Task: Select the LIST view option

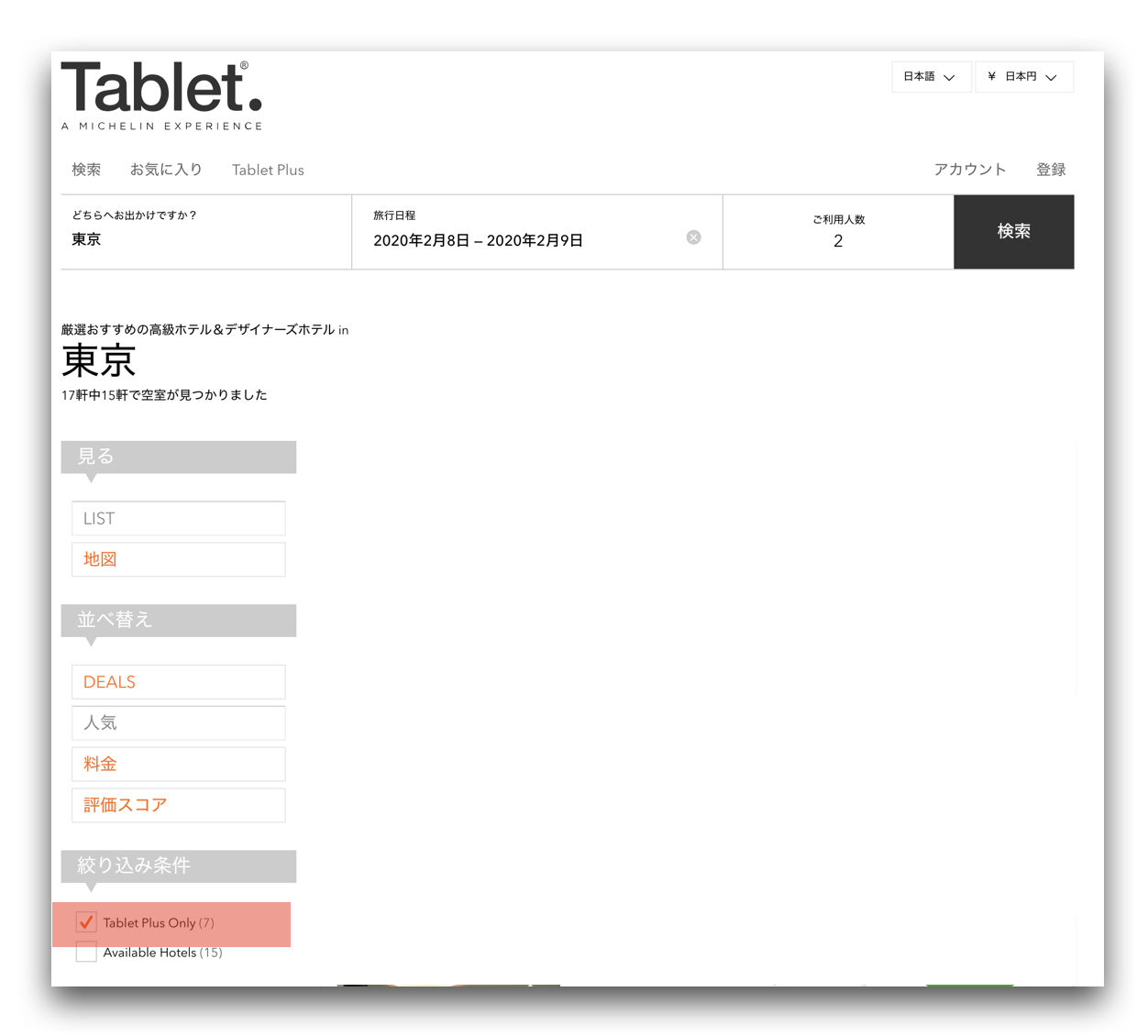Action: click(179, 518)
